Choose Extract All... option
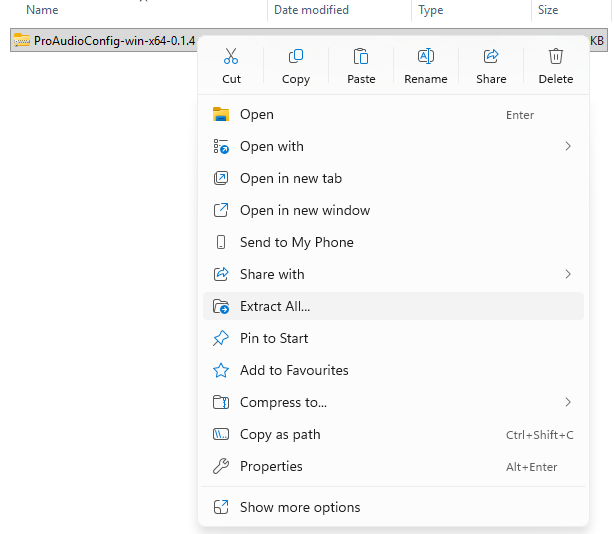Screen dimensions: 614x534 (393, 306)
